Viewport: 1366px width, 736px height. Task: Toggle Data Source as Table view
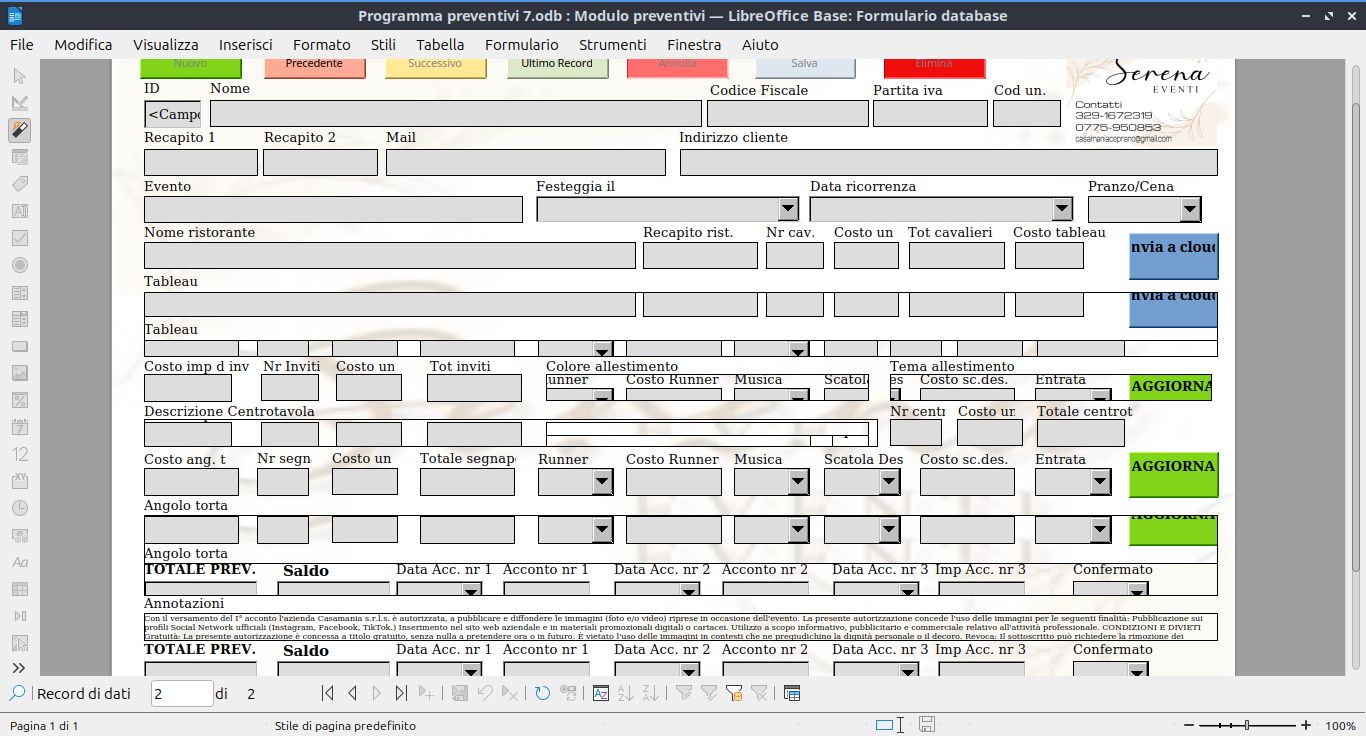(x=791, y=693)
